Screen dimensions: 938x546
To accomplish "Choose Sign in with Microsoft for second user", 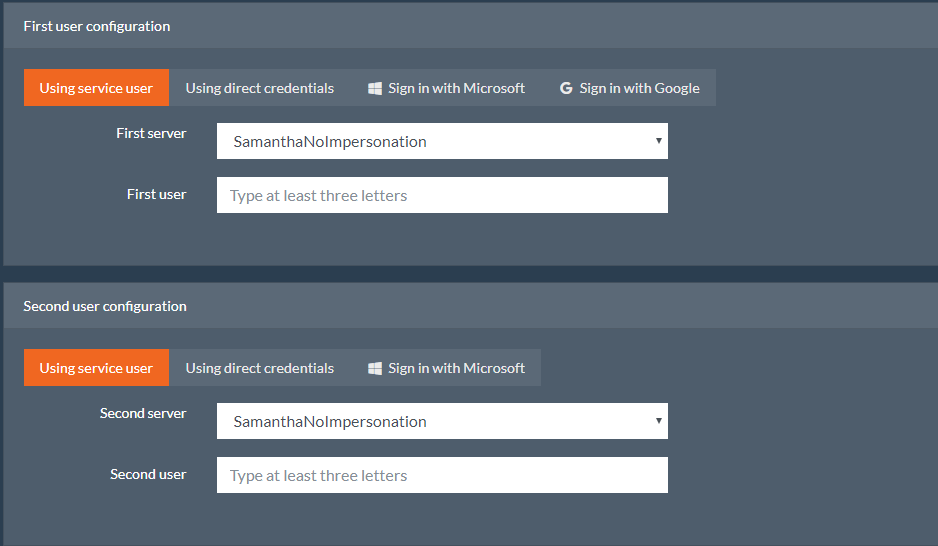I will 446,368.
